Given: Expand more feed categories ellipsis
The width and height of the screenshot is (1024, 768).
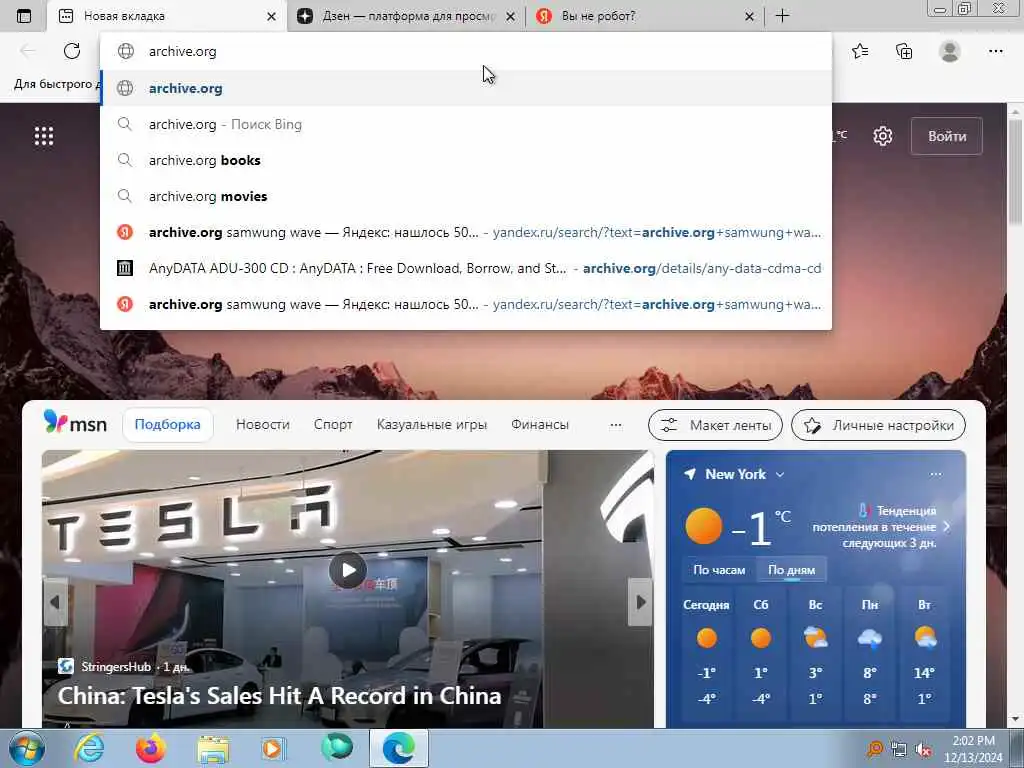Looking at the screenshot, I should coord(615,425).
